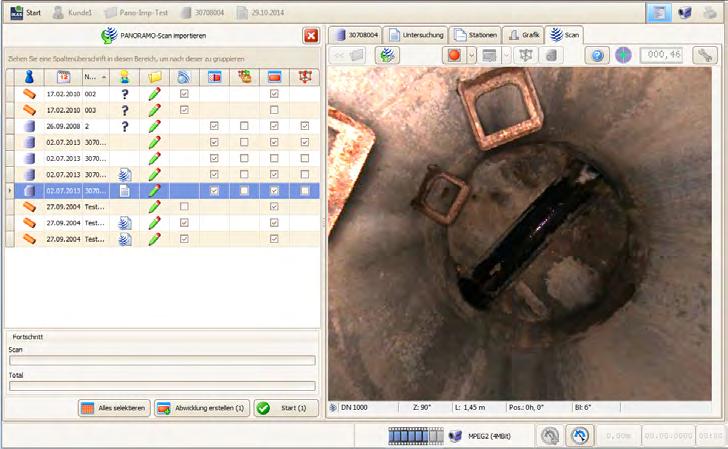Click the grey meter gauge button

550,436
